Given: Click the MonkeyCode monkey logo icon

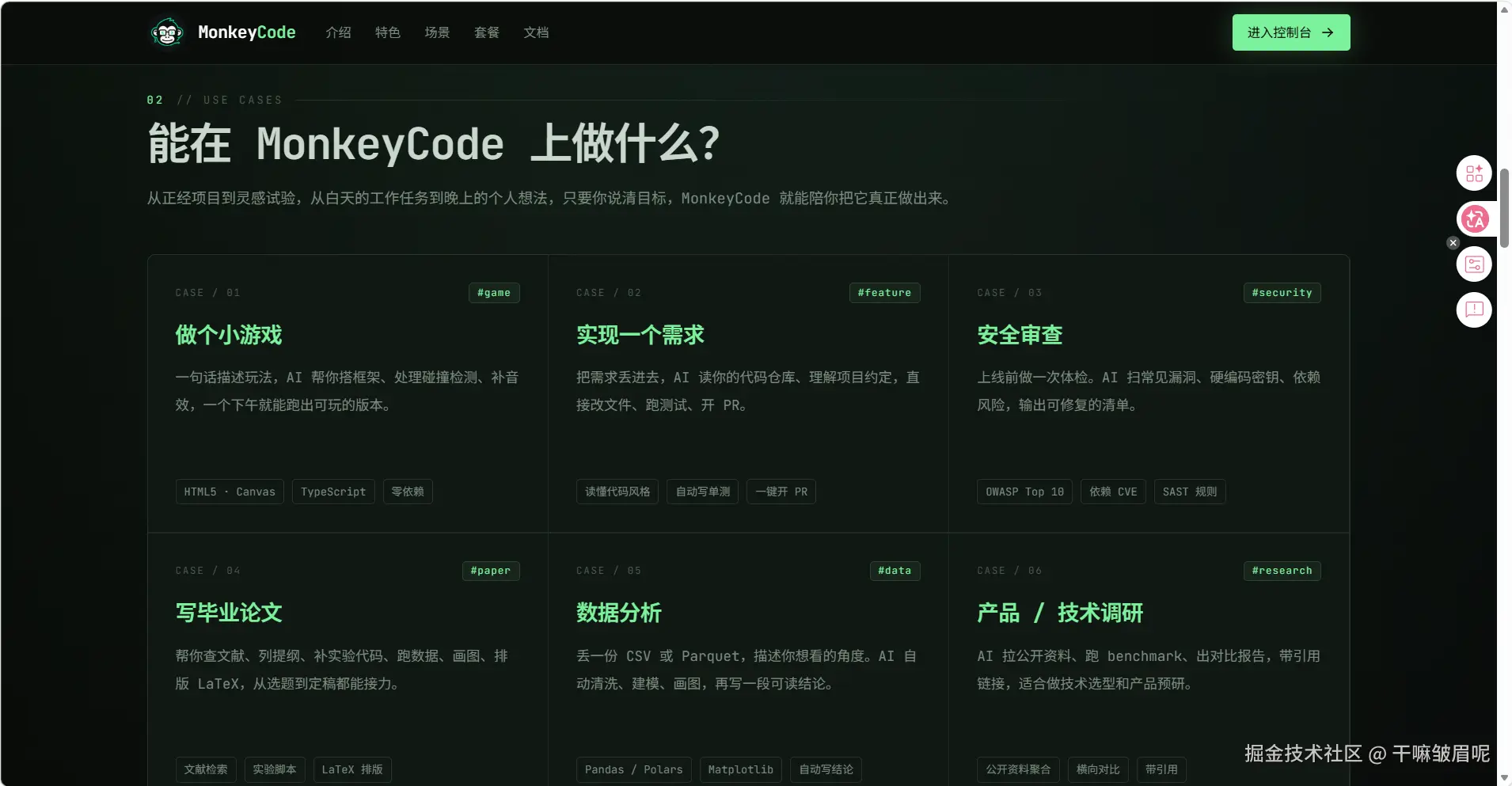Looking at the screenshot, I should tap(167, 32).
